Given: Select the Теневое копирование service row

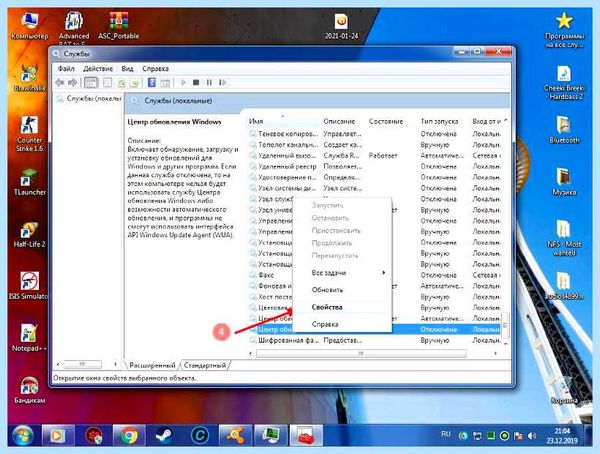Looking at the screenshot, I should pos(374,134).
